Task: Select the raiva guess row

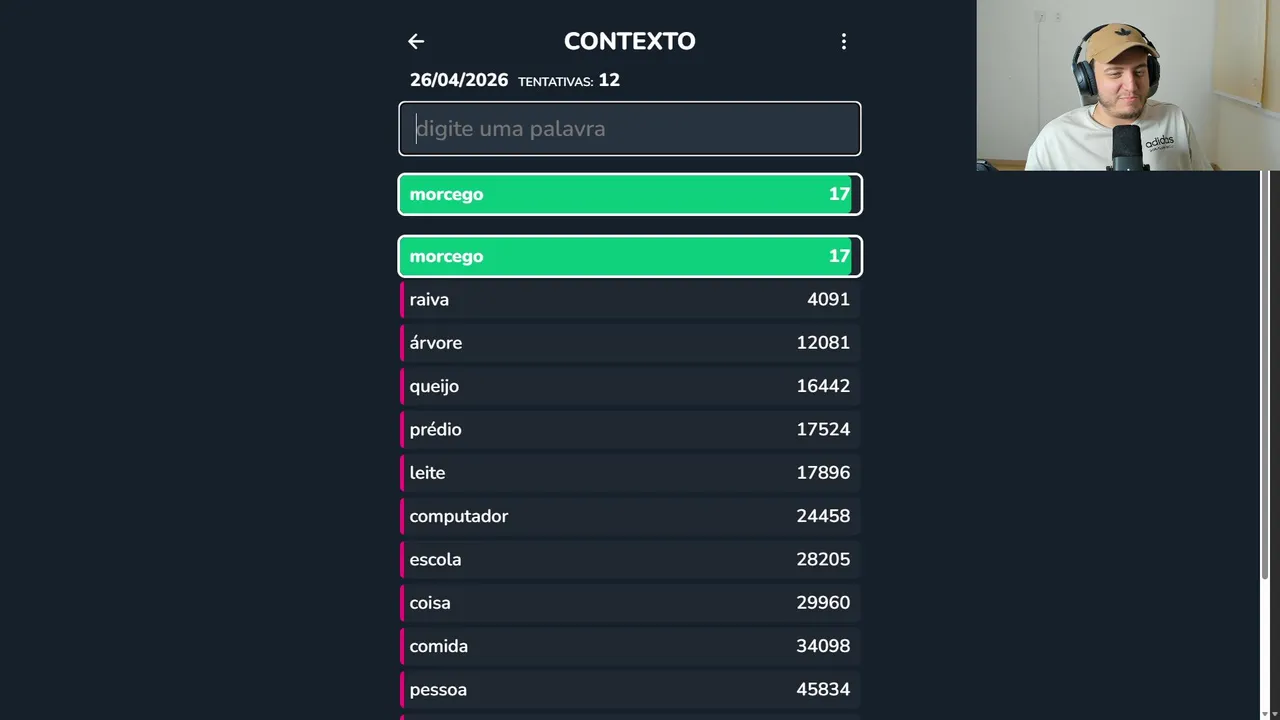Action: tap(630, 300)
